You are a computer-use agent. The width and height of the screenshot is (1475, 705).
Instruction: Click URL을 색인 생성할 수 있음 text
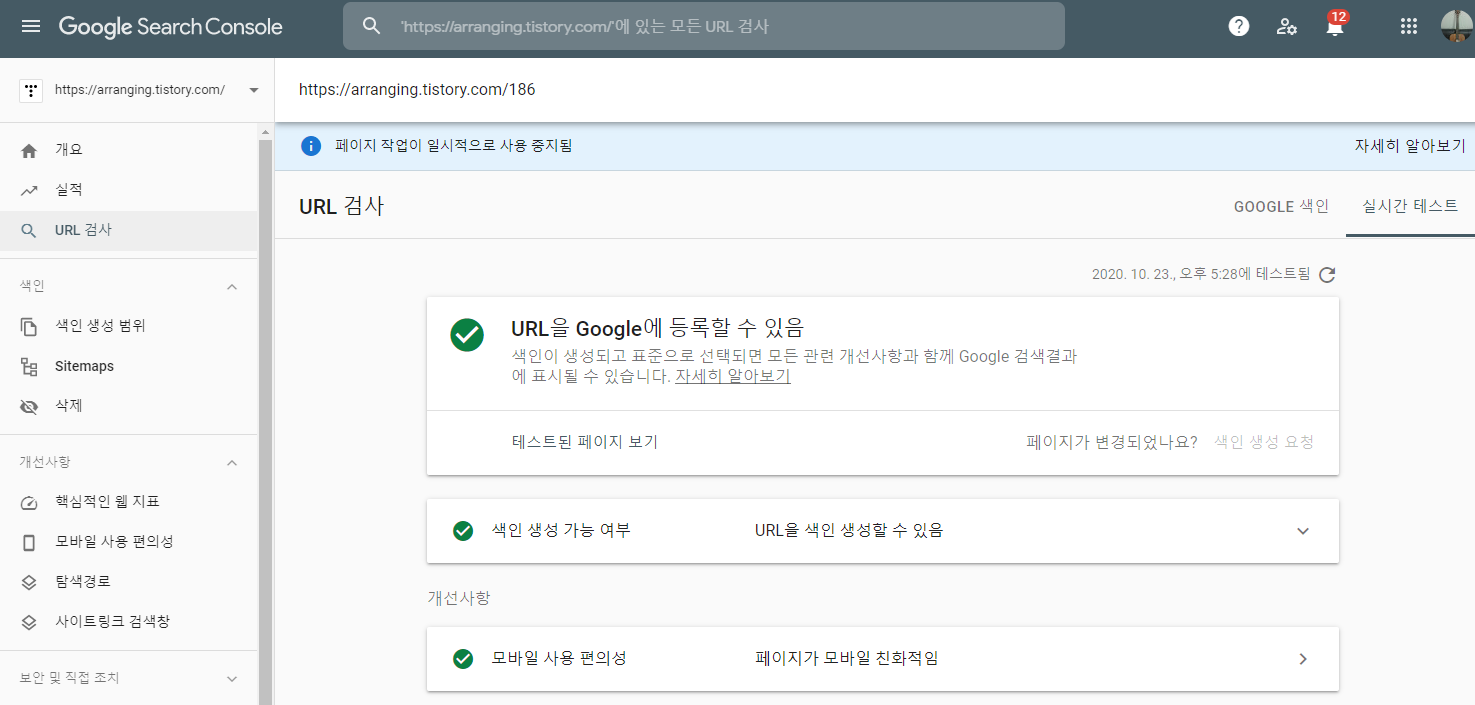849,531
